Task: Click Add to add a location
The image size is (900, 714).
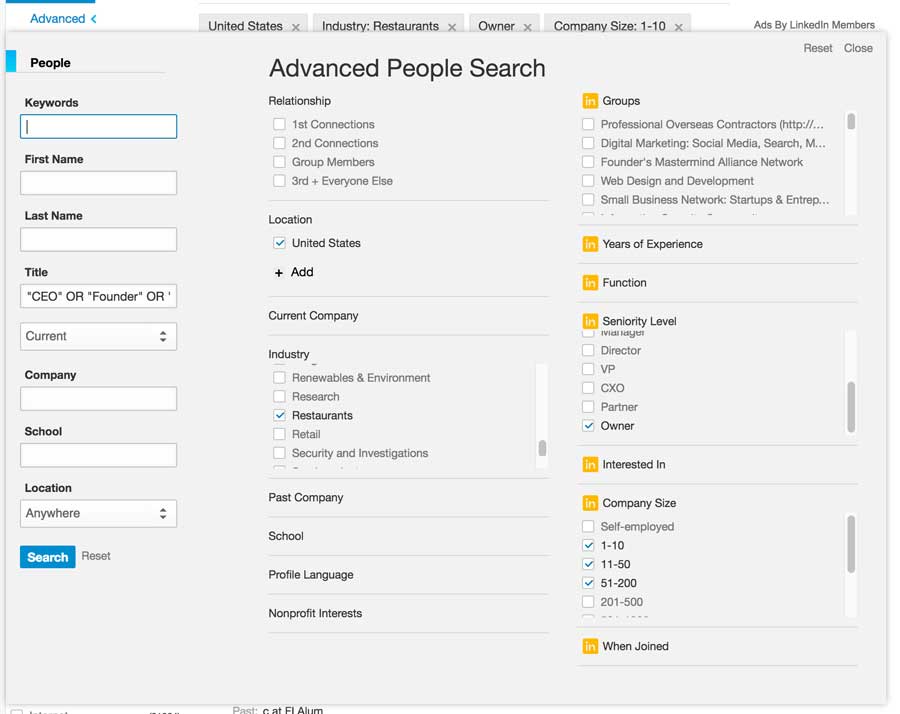Action: click(302, 272)
